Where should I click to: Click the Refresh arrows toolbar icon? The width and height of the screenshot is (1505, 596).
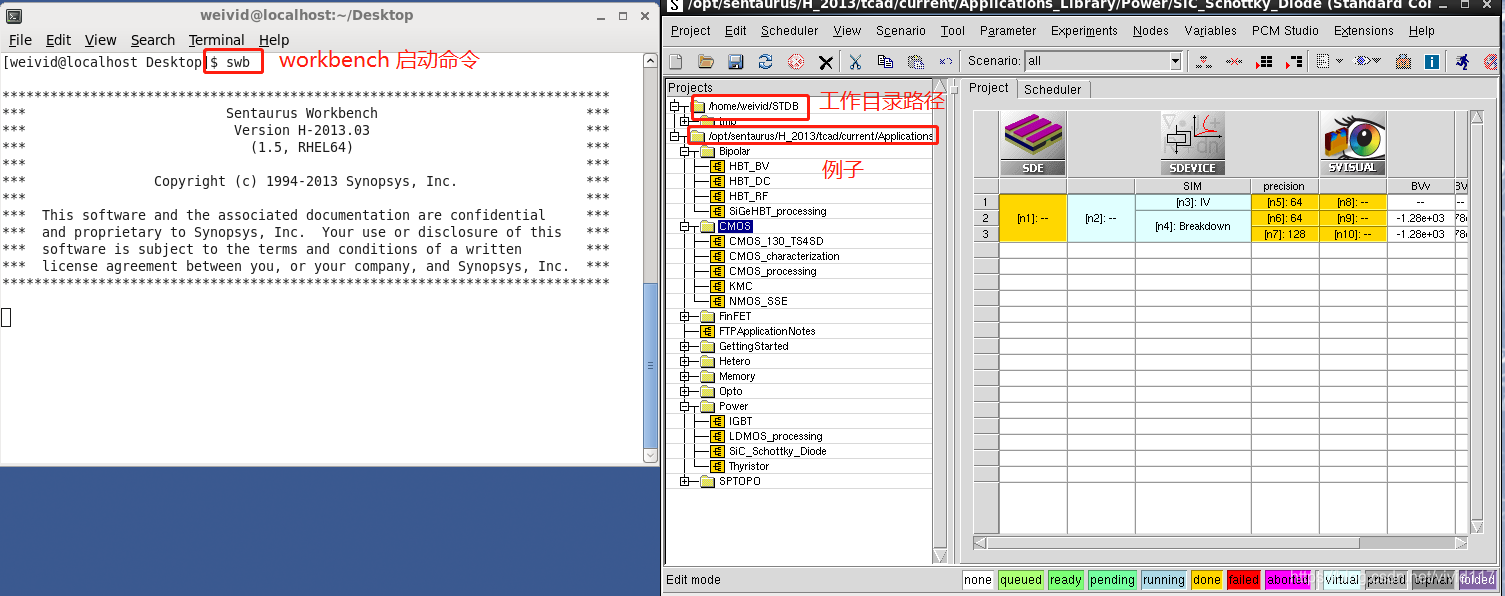pyautogui.click(x=765, y=62)
